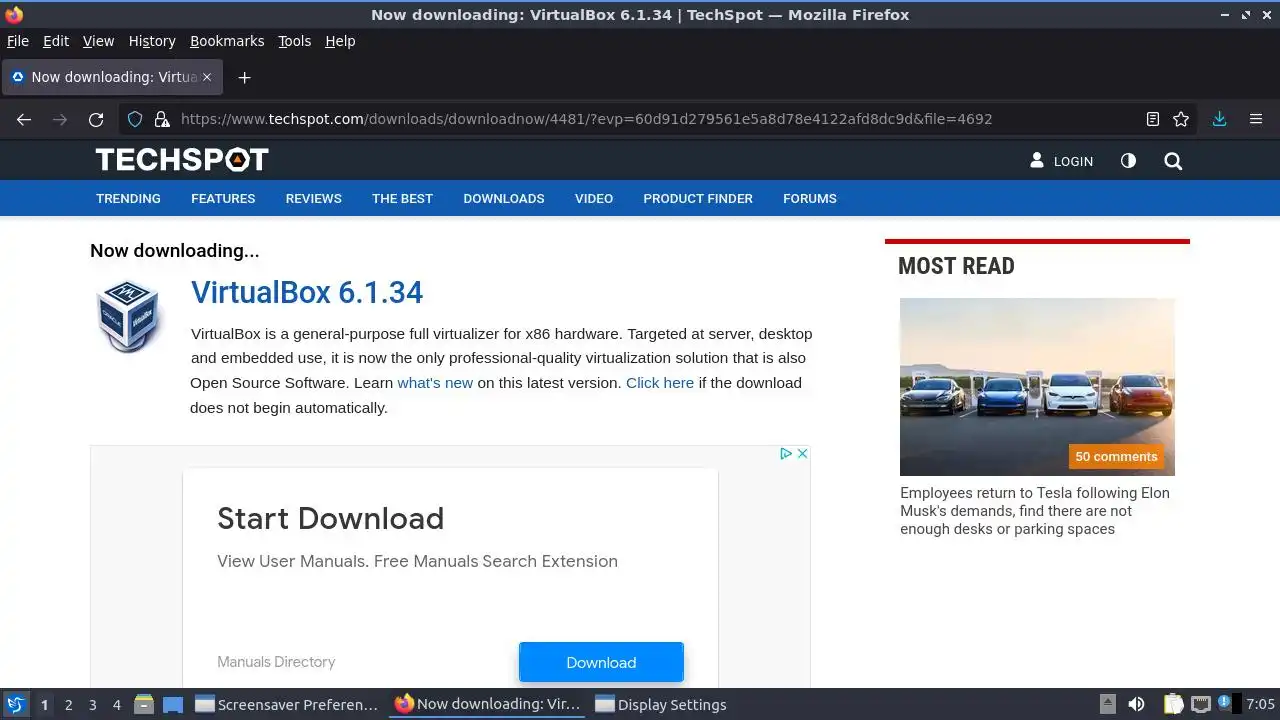Go back to the previous page

point(24,119)
